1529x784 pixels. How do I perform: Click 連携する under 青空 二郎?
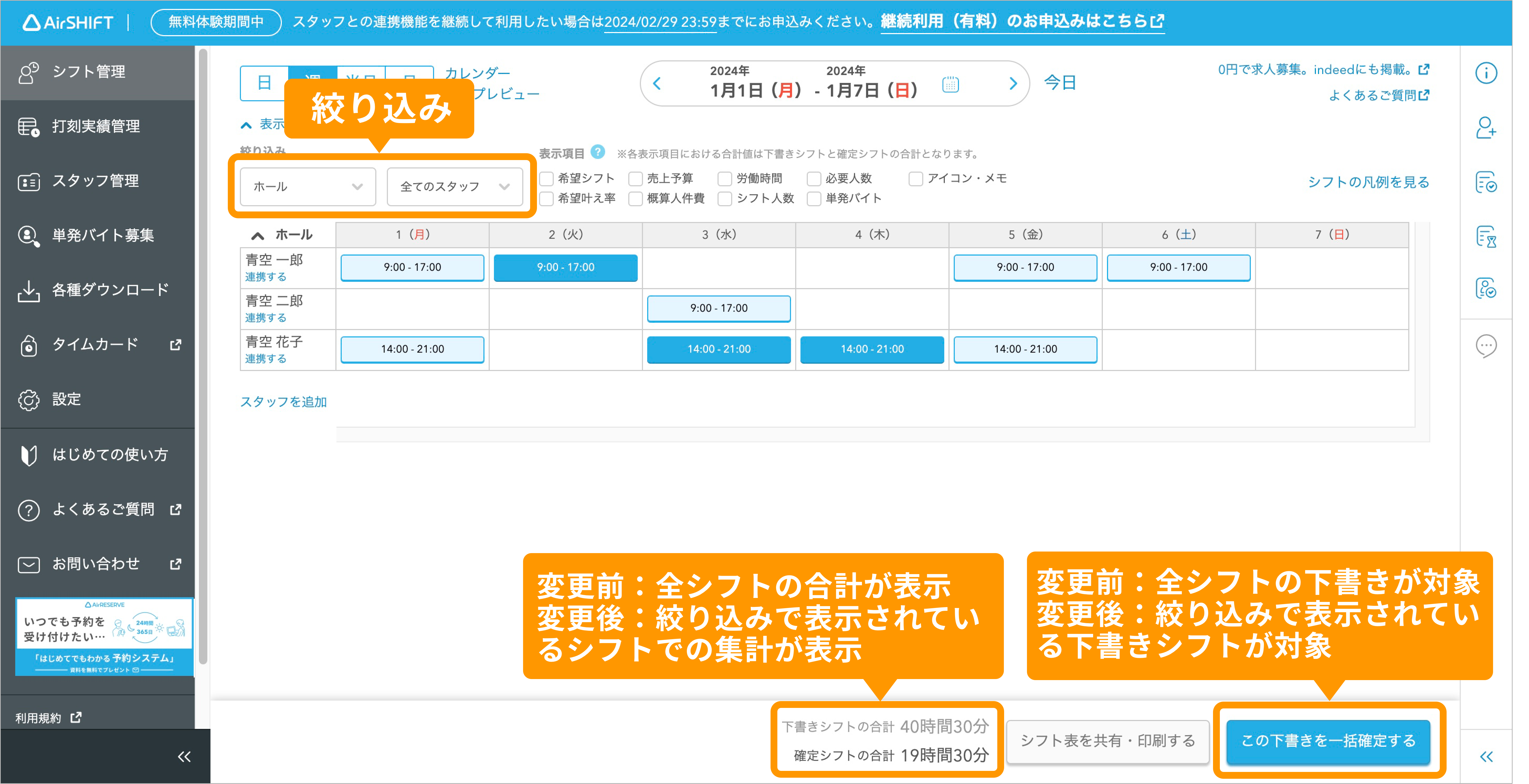point(266,317)
